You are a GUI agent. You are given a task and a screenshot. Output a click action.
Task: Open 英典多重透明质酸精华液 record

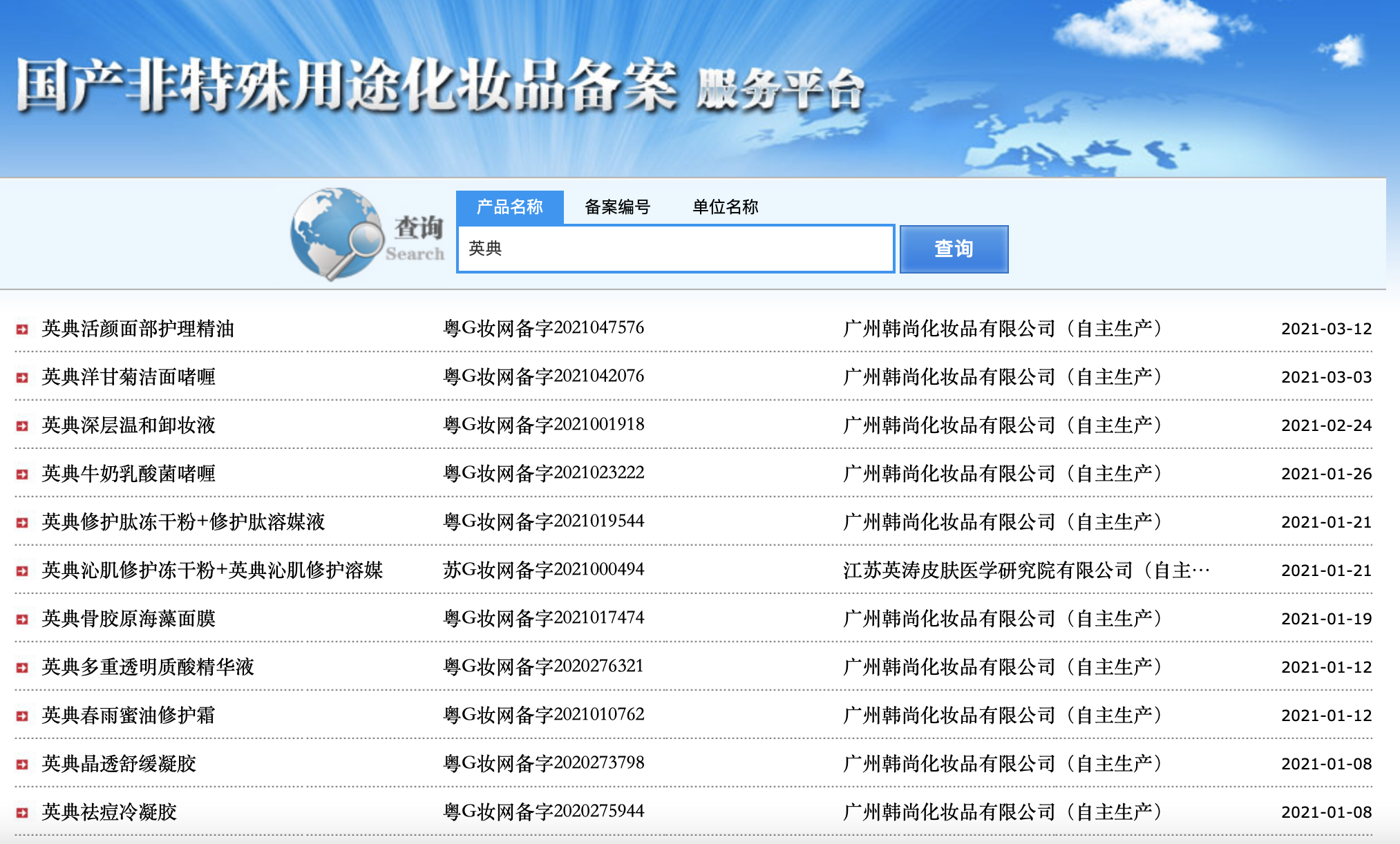[x=148, y=667]
